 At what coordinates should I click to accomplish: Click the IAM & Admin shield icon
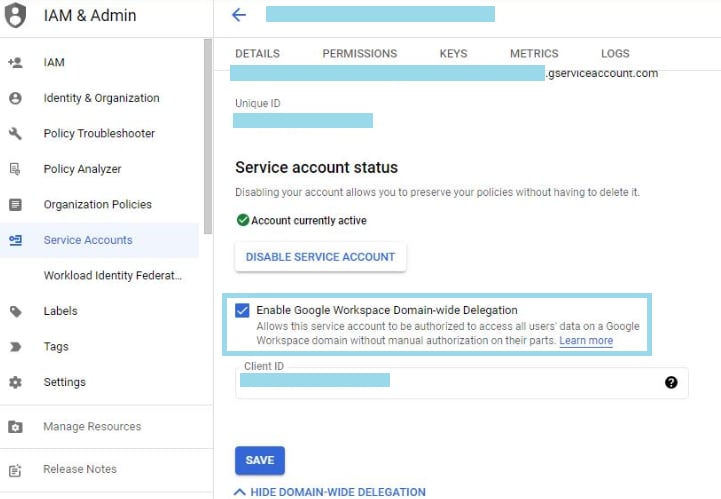point(15,15)
